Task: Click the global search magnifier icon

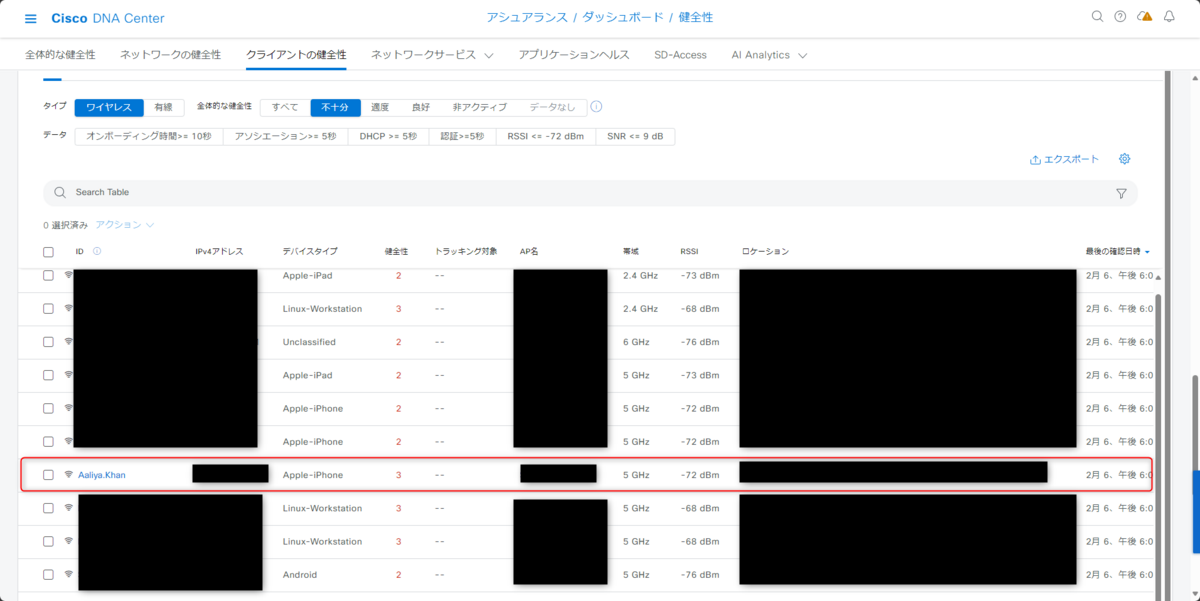Action: point(1097,17)
